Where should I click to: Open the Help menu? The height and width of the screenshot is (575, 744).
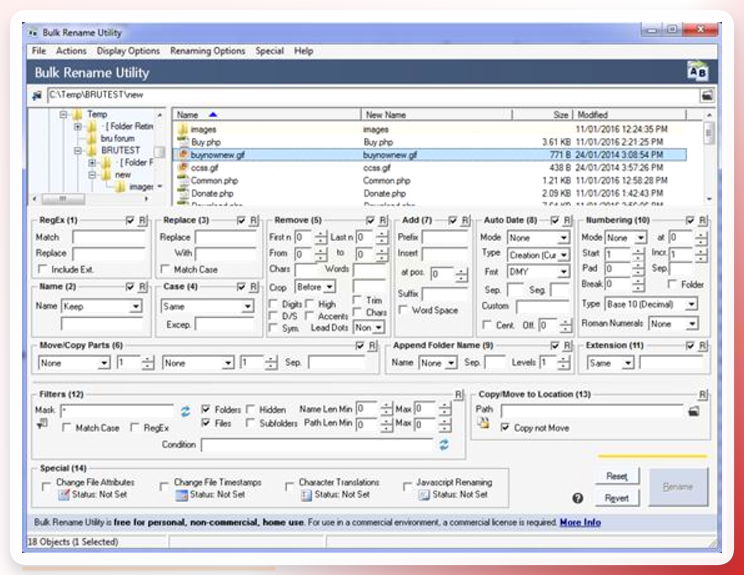click(304, 51)
